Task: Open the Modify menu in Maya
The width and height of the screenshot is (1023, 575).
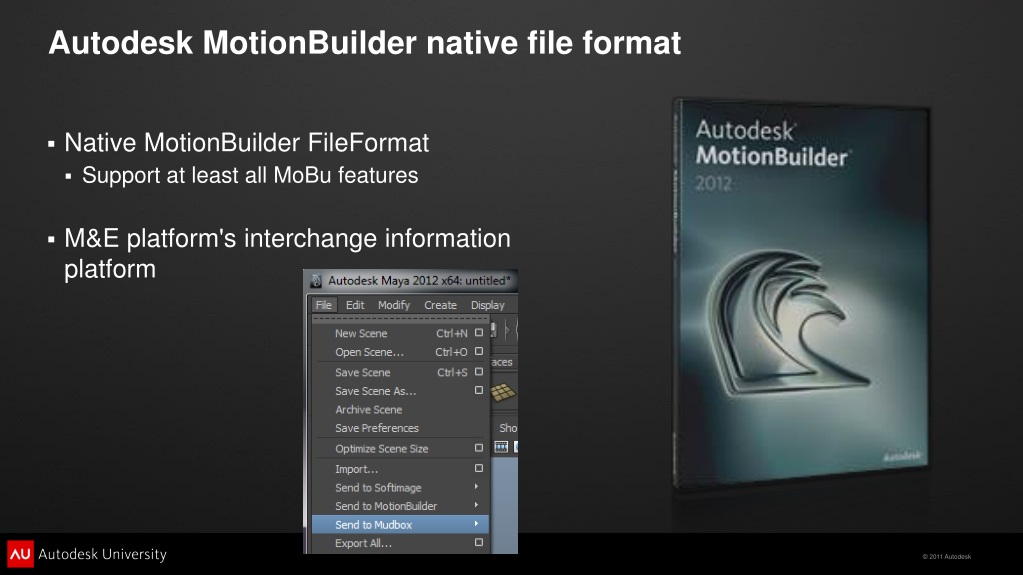Action: click(x=393, y=305)
